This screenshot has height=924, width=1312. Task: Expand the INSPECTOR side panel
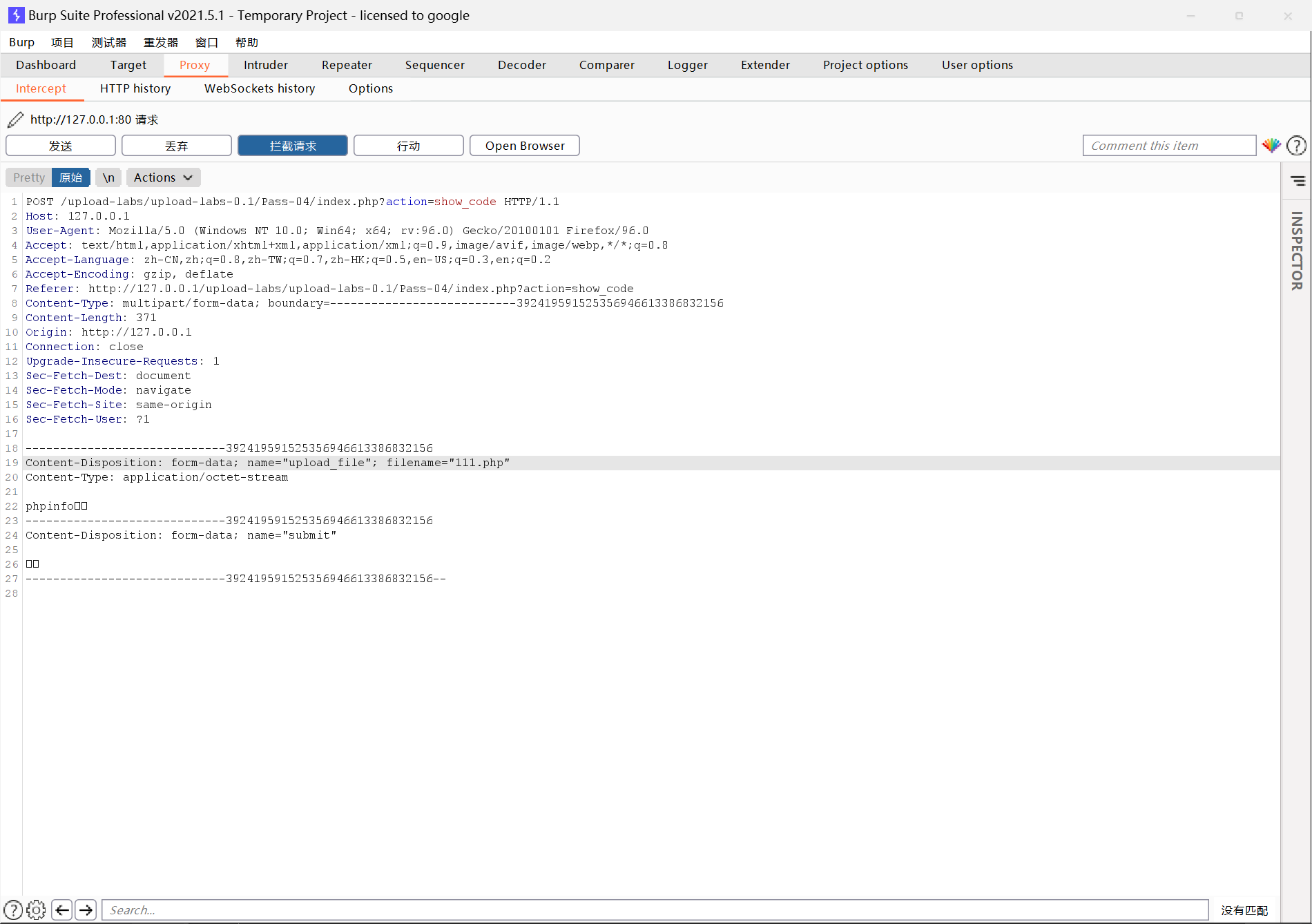tap(1297, 251)
